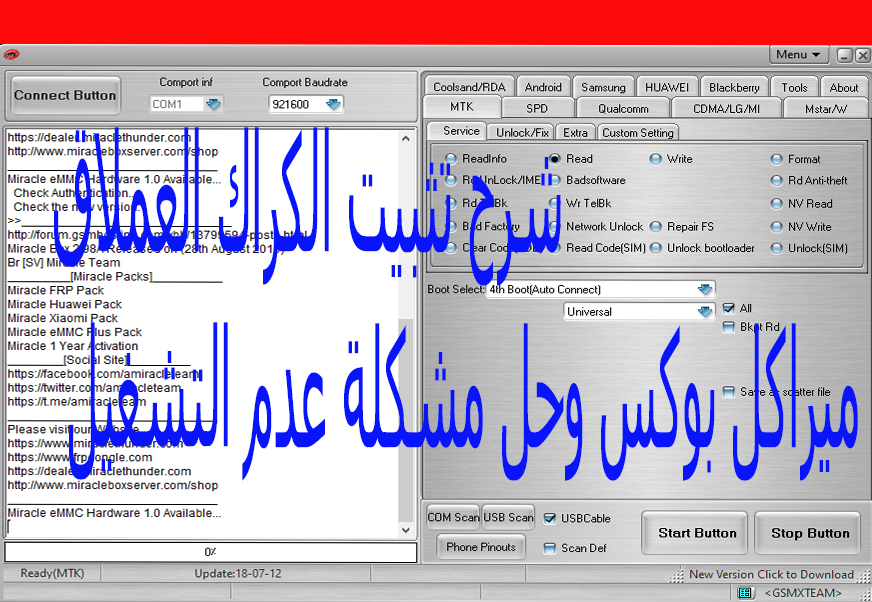Screen dimensions: 872x602
Task: Click the Connect Button
Action: (x=65, y=96)
